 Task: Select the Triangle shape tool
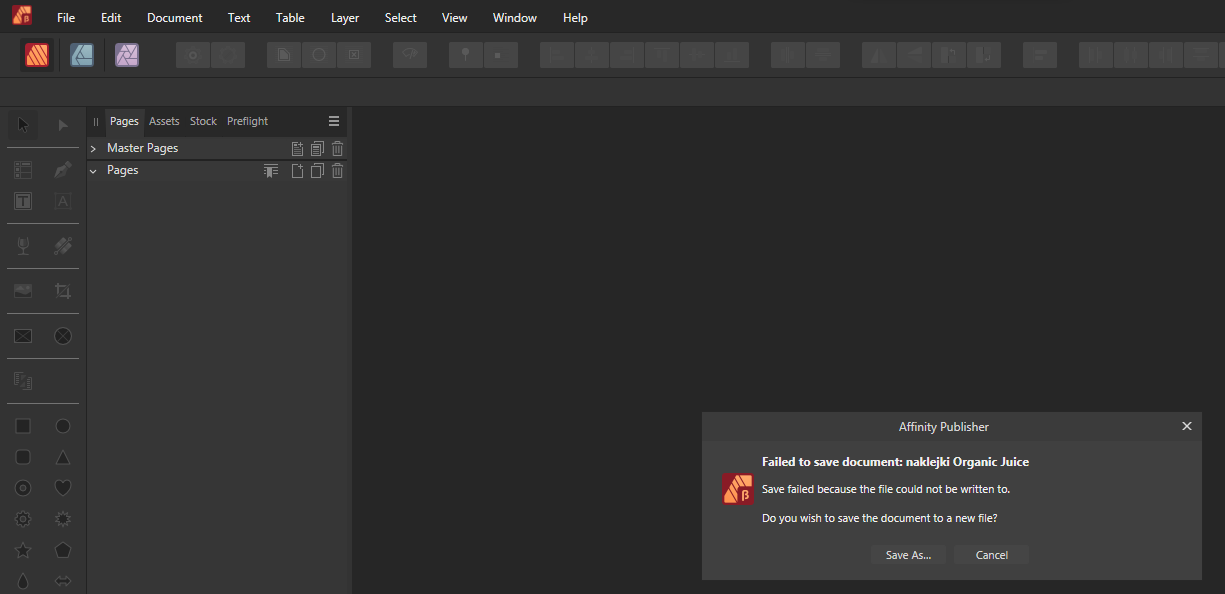pos(62,457)
